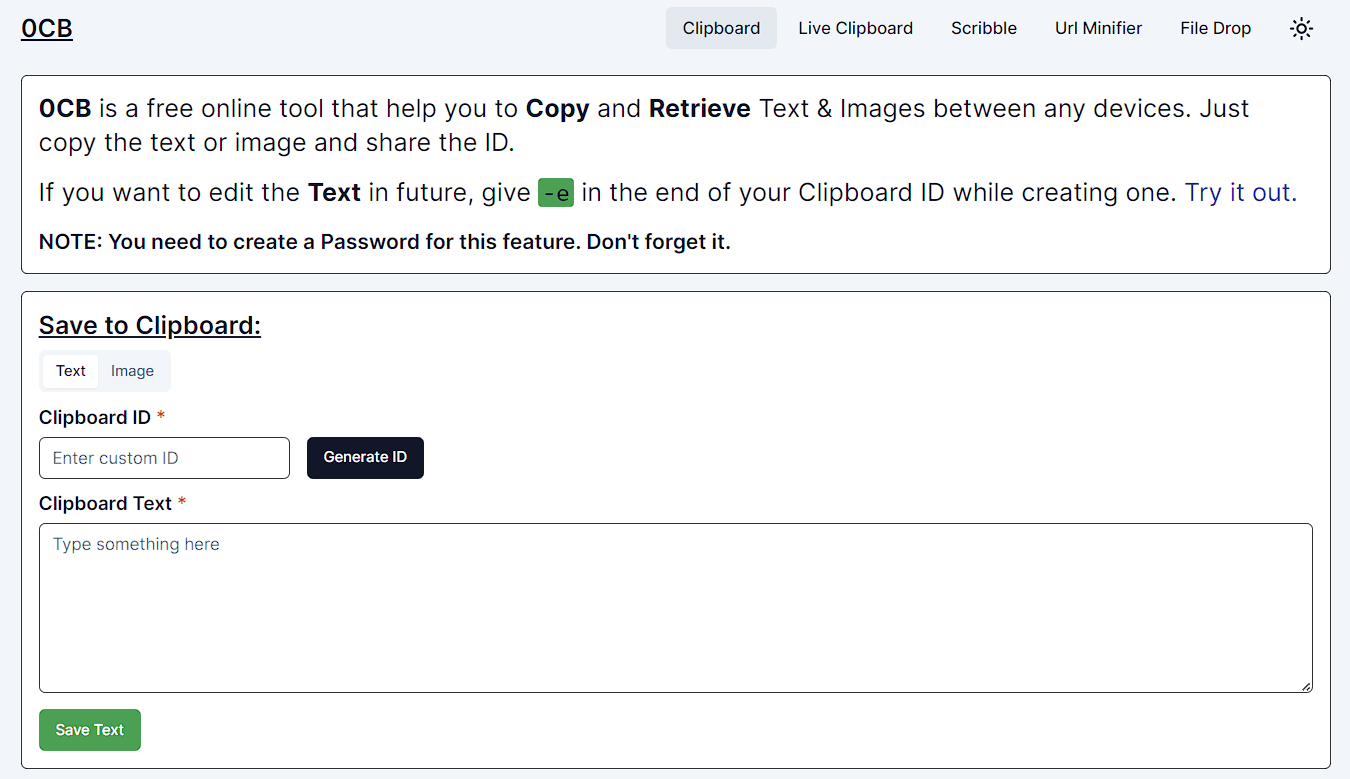The width and height of the screenshot is (1350, 779).
Task: Click the green Save Text button
Action: pyautogui.click(x=90, y=730)
